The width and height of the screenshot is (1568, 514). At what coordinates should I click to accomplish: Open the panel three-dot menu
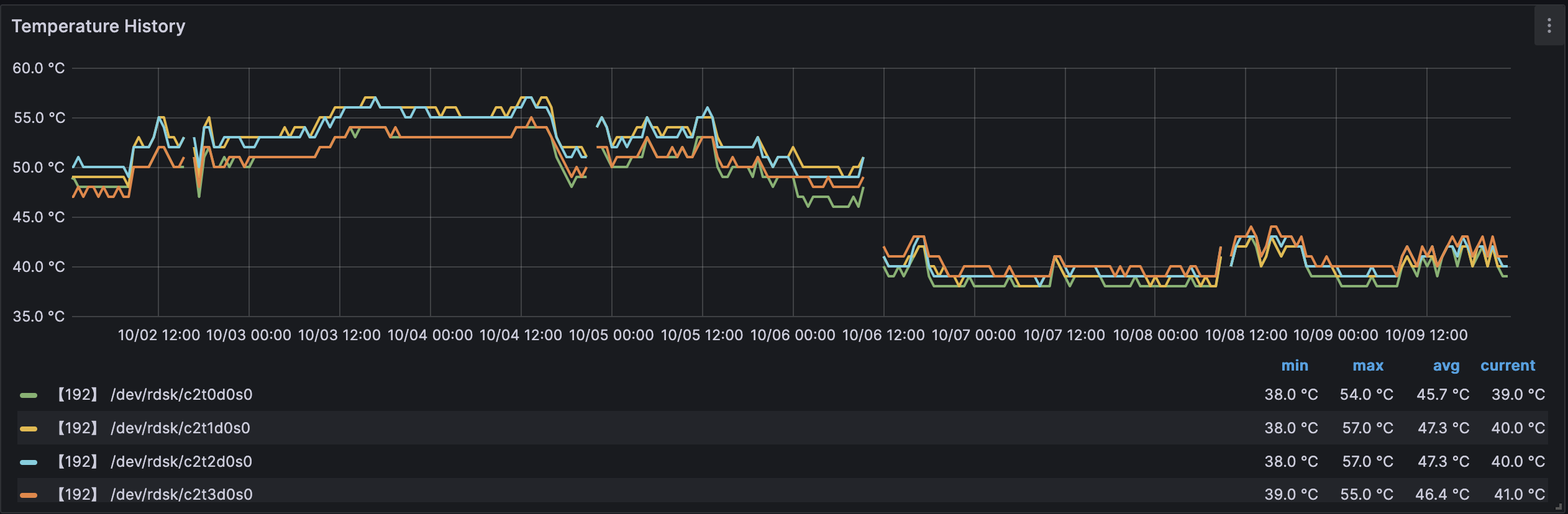1549,25
